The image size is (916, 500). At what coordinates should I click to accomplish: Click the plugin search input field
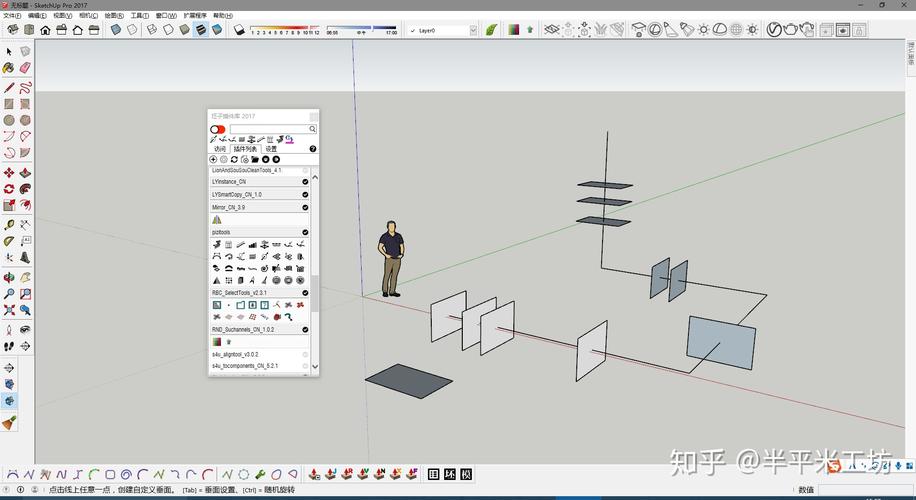[x=268, y=129]
